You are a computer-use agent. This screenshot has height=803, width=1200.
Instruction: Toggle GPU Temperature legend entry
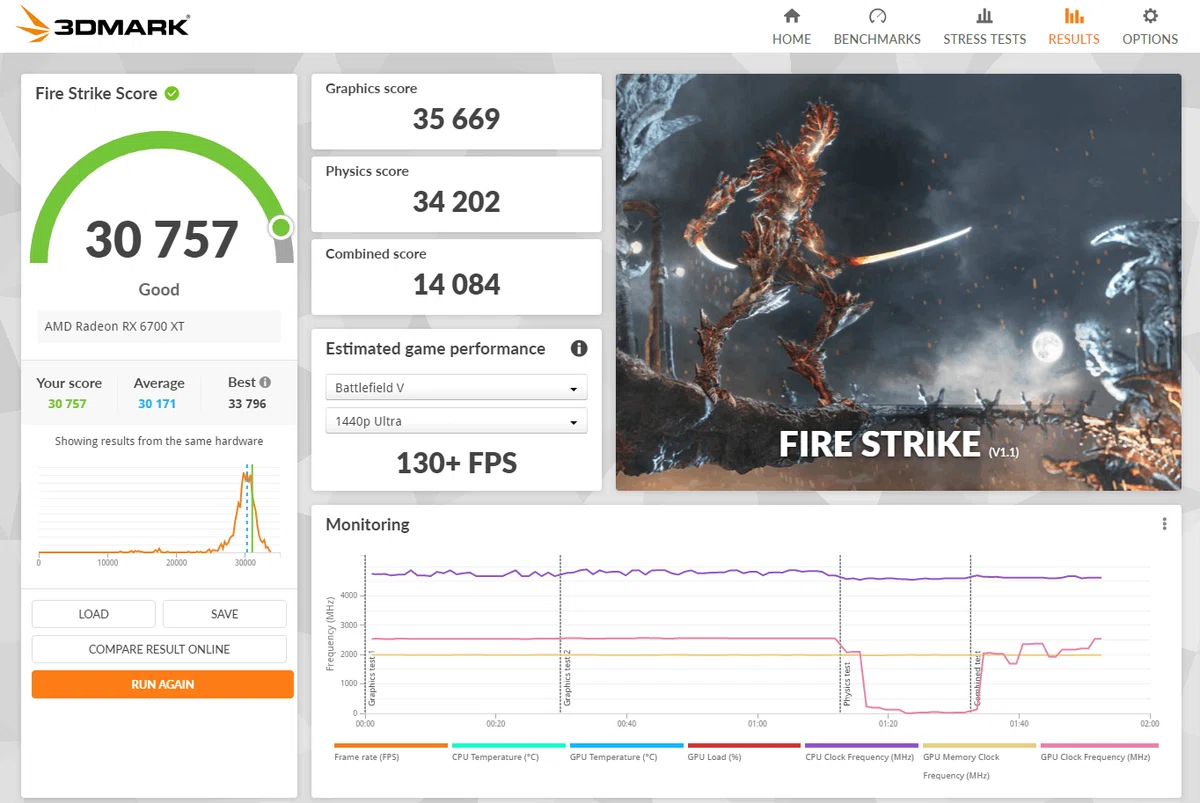(627, 752)
